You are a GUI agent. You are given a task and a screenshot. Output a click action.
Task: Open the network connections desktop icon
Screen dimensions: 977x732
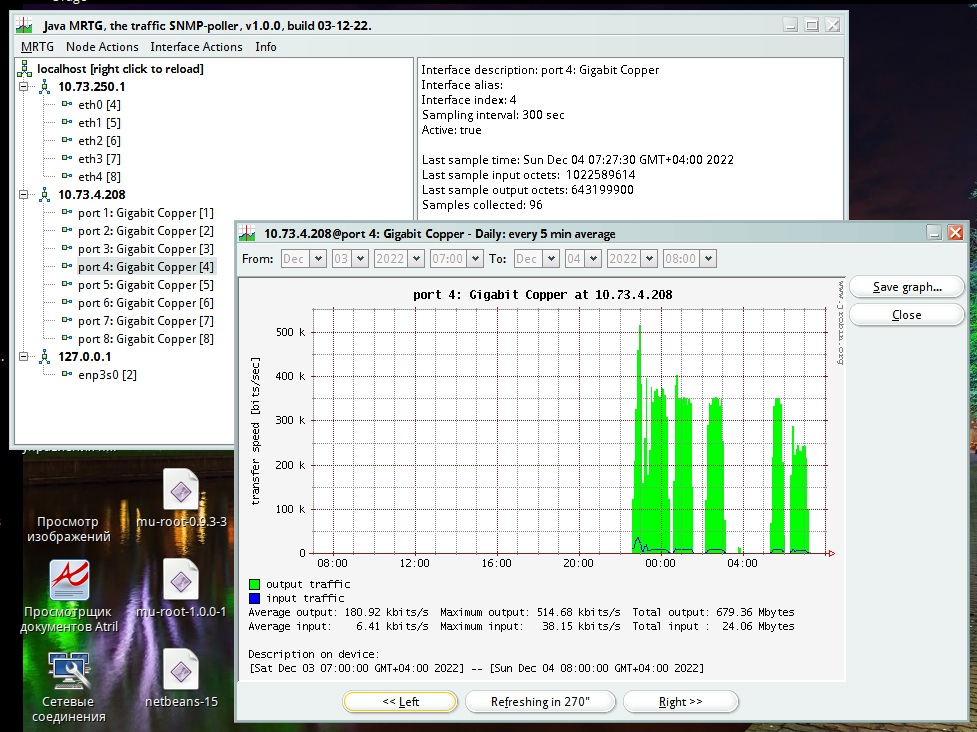70,672
